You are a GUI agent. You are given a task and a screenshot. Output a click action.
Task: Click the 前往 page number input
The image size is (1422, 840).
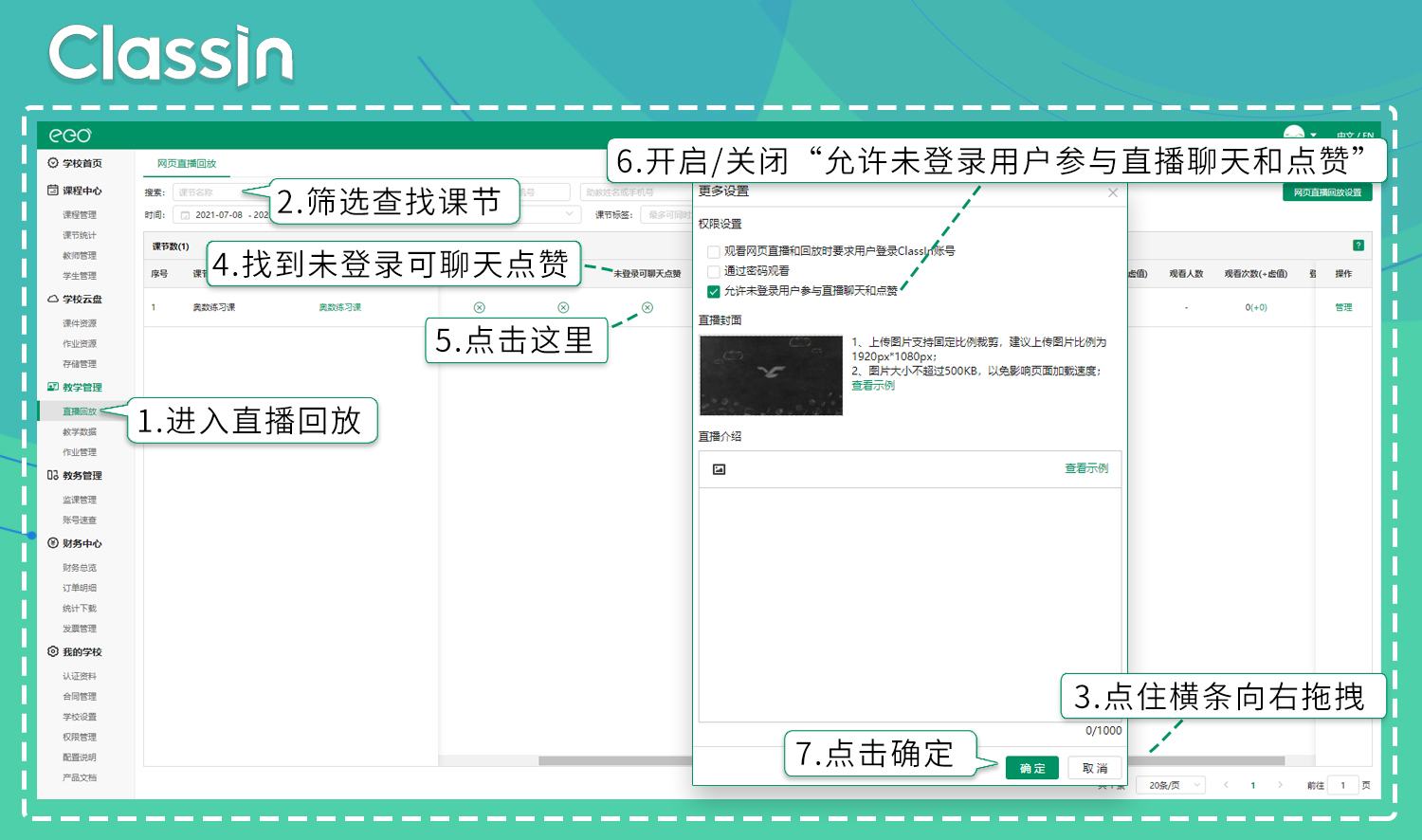coord(1342,785)
